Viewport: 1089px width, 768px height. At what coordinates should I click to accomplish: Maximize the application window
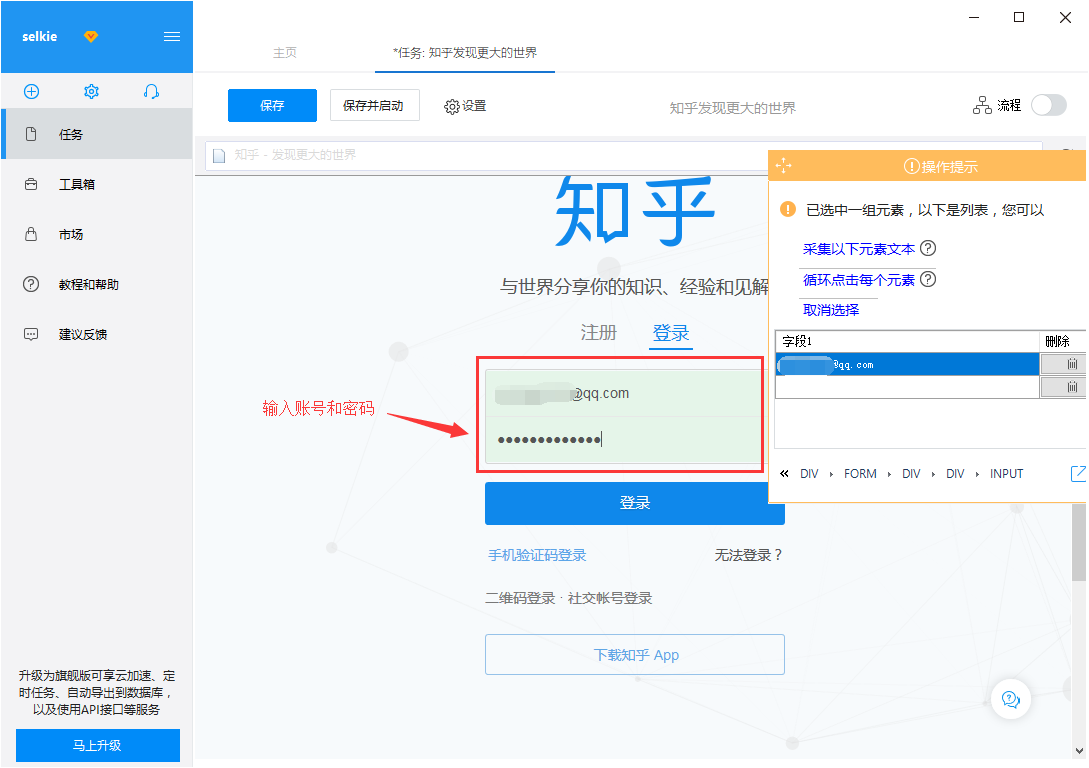click(1019, 17)
